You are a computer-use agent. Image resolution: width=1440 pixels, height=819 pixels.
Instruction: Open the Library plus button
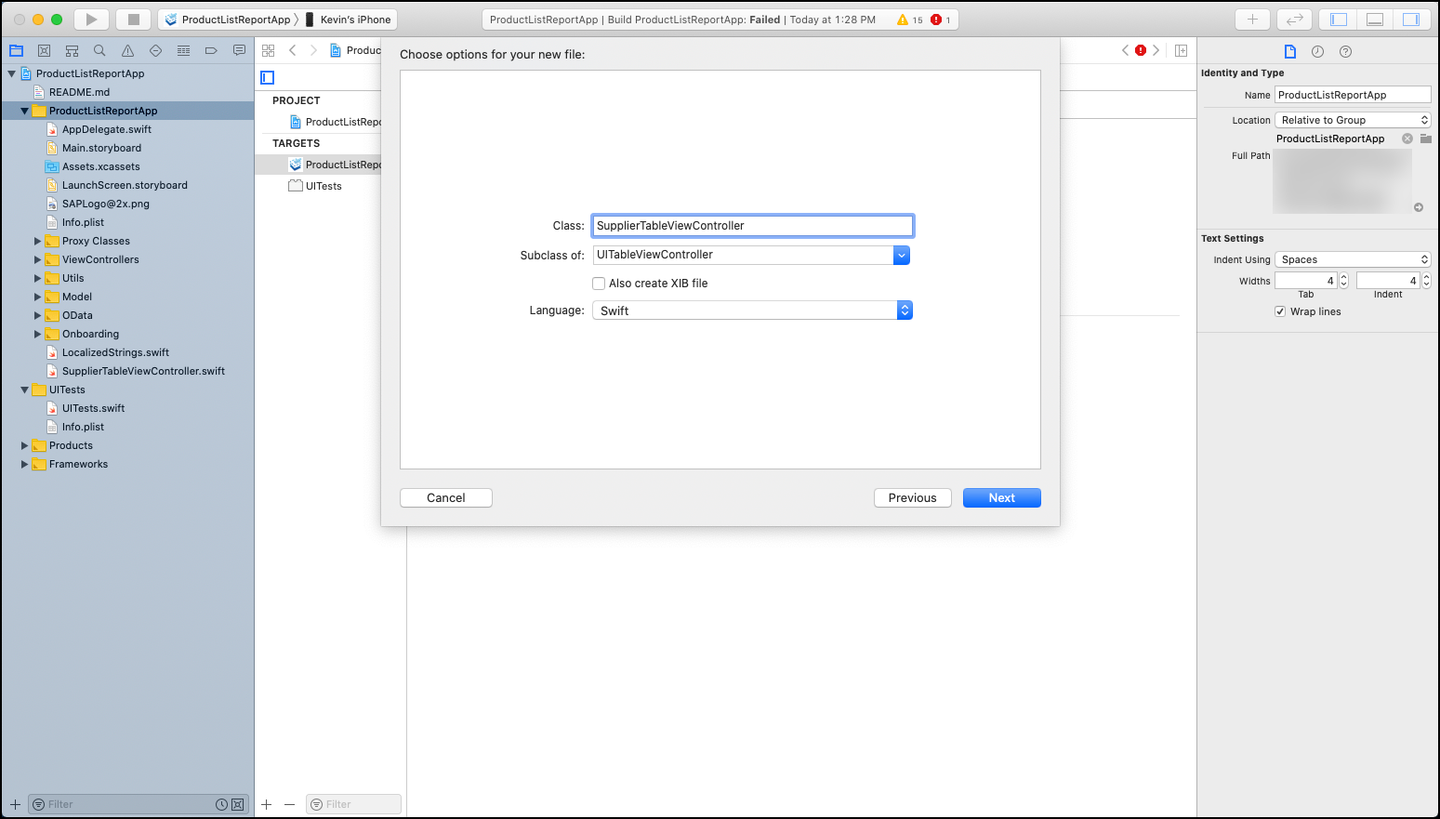click(x=1252, y=19)
